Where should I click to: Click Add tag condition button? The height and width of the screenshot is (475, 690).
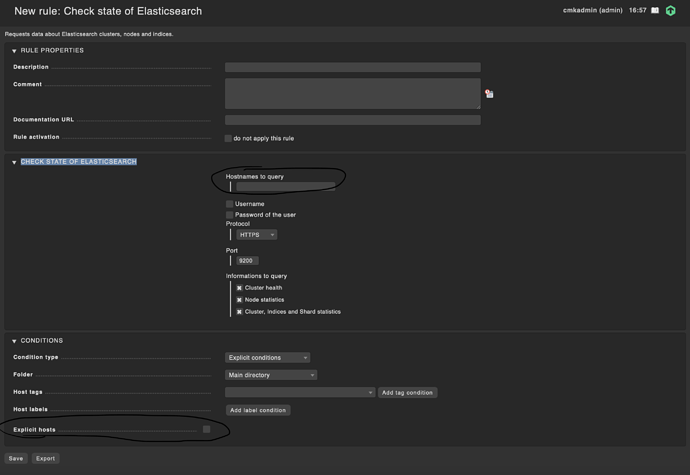click(x=407, y=392)
